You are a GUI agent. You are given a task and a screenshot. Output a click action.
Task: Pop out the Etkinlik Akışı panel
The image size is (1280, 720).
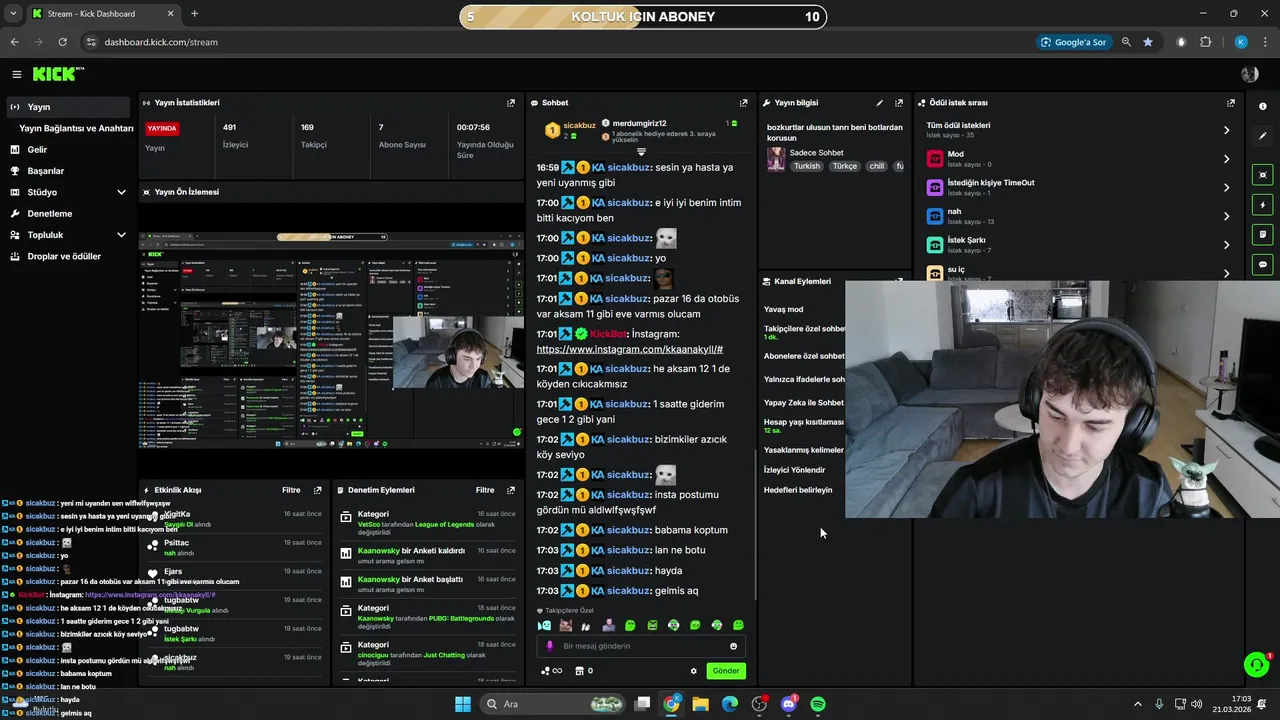tap(318, 490)
